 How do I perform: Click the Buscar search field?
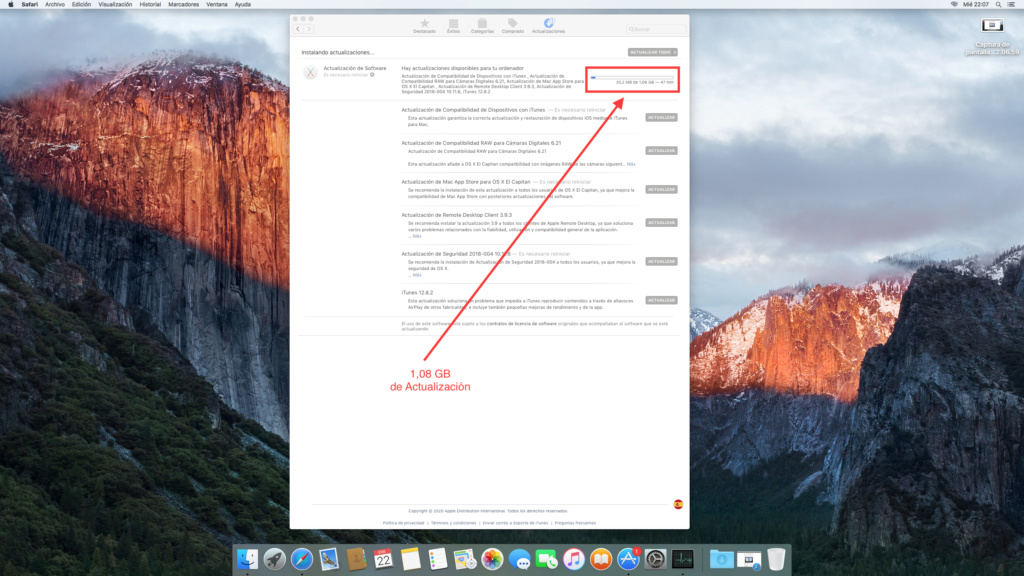click(x=655, y=29)
